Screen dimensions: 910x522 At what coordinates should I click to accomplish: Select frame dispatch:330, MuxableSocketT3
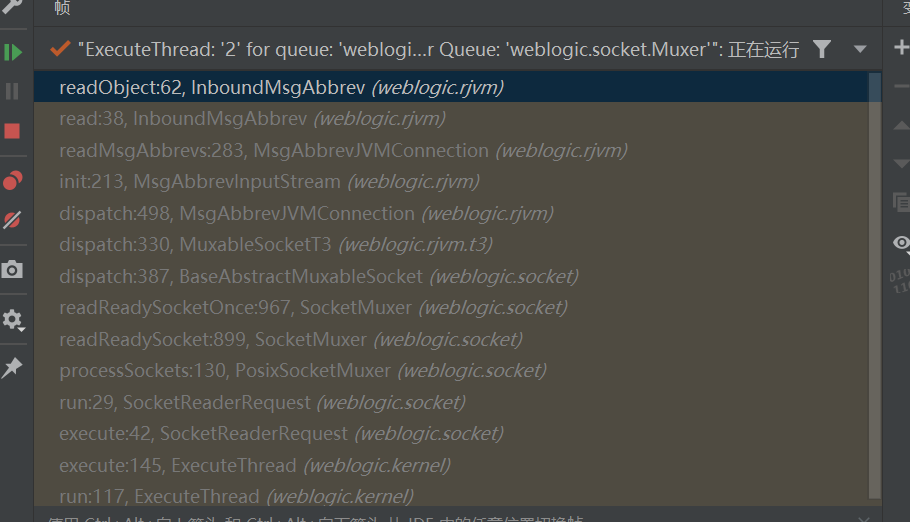(452, 244)
